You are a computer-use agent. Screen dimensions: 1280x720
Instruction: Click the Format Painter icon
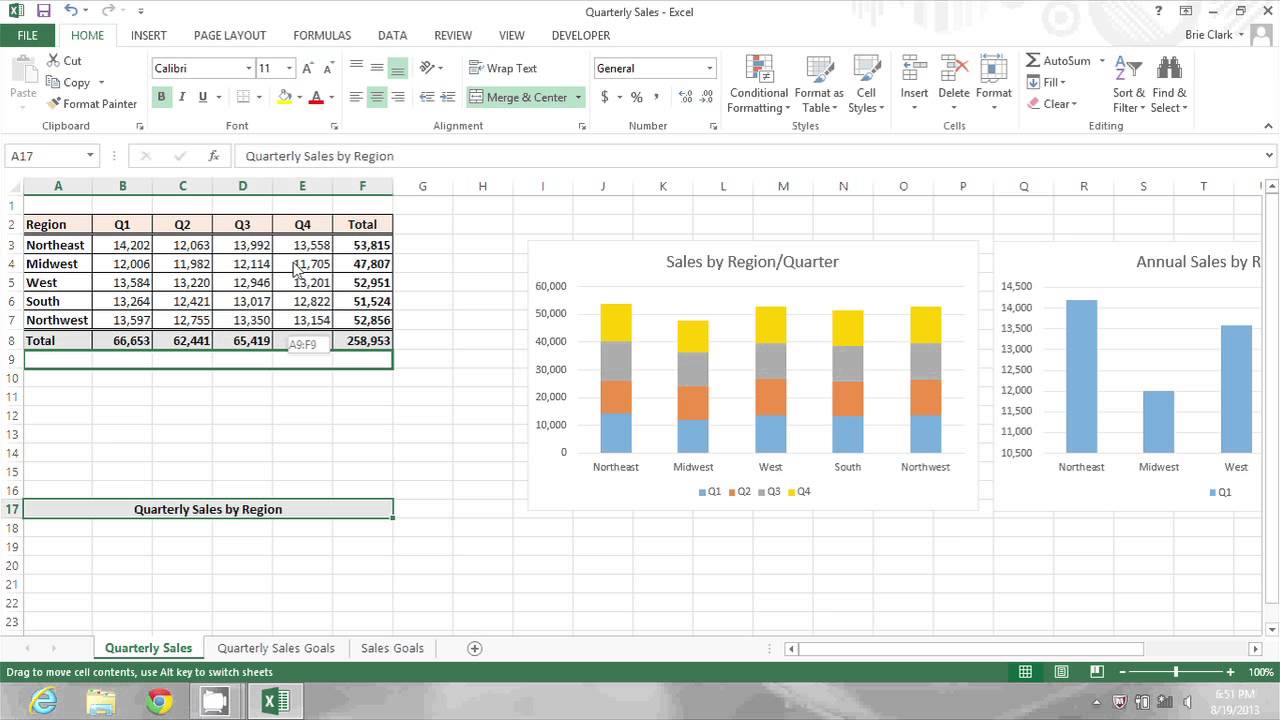54,104
